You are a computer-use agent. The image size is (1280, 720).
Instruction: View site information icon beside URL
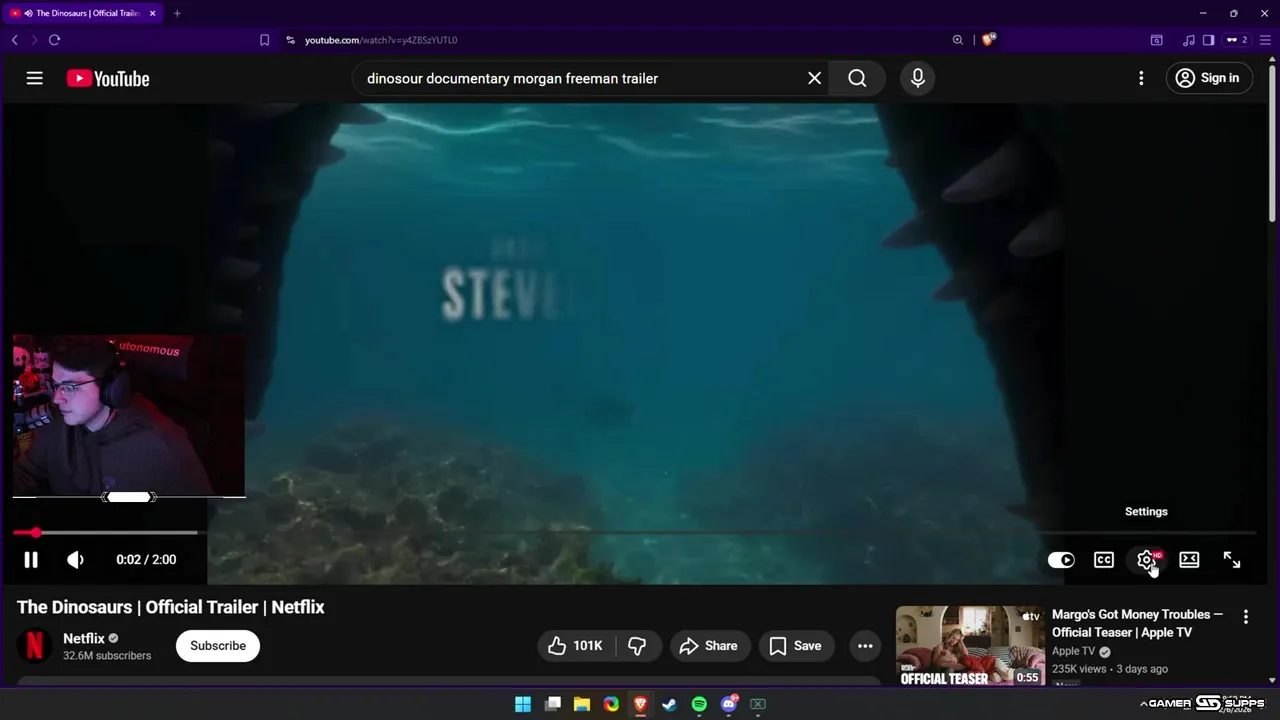(290, 40)
